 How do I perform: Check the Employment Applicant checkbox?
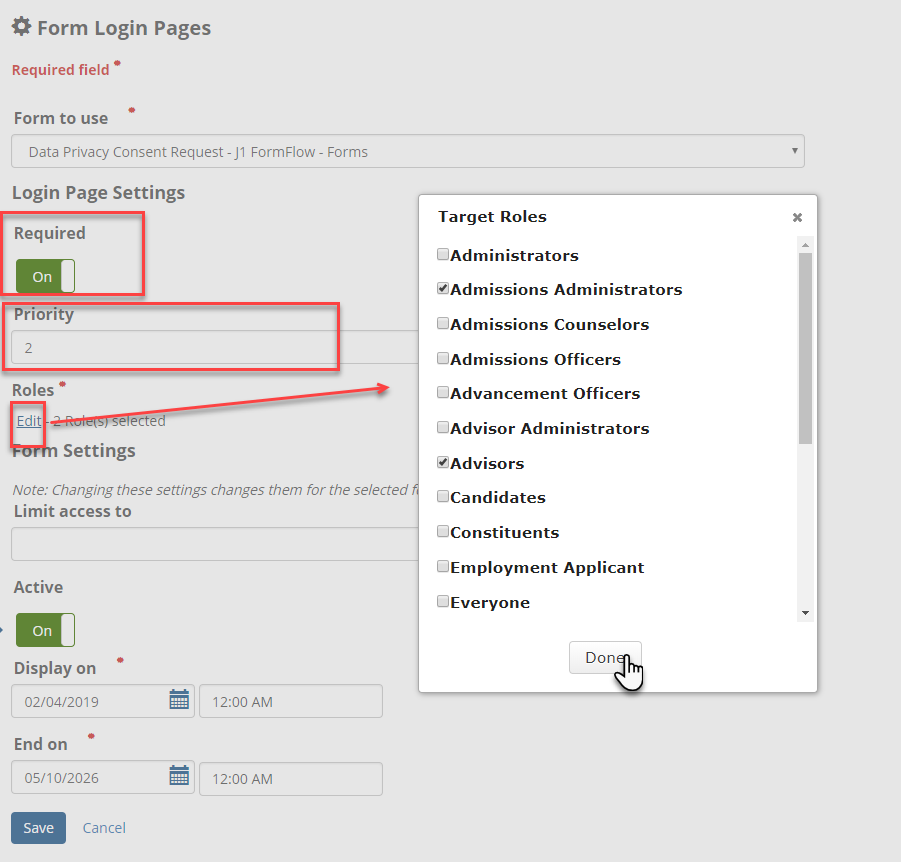click(443, 565)
